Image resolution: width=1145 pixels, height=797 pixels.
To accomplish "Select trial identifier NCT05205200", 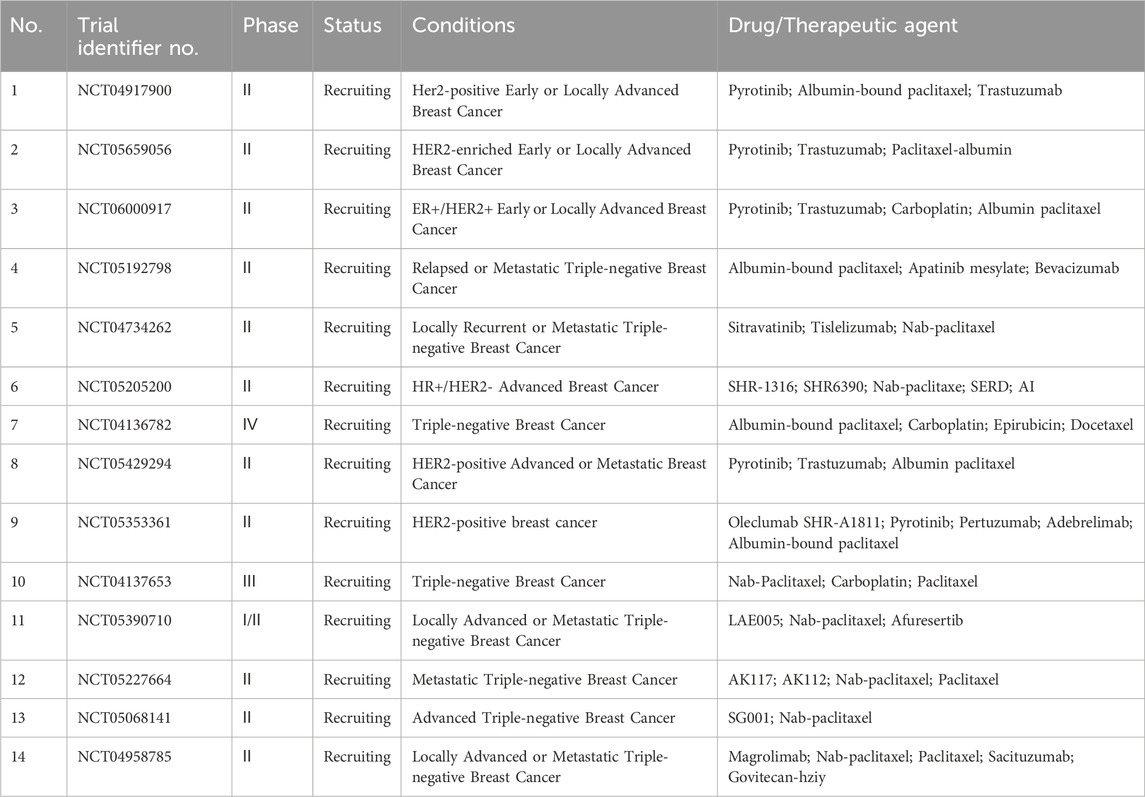I will click(x=125, y=386).
